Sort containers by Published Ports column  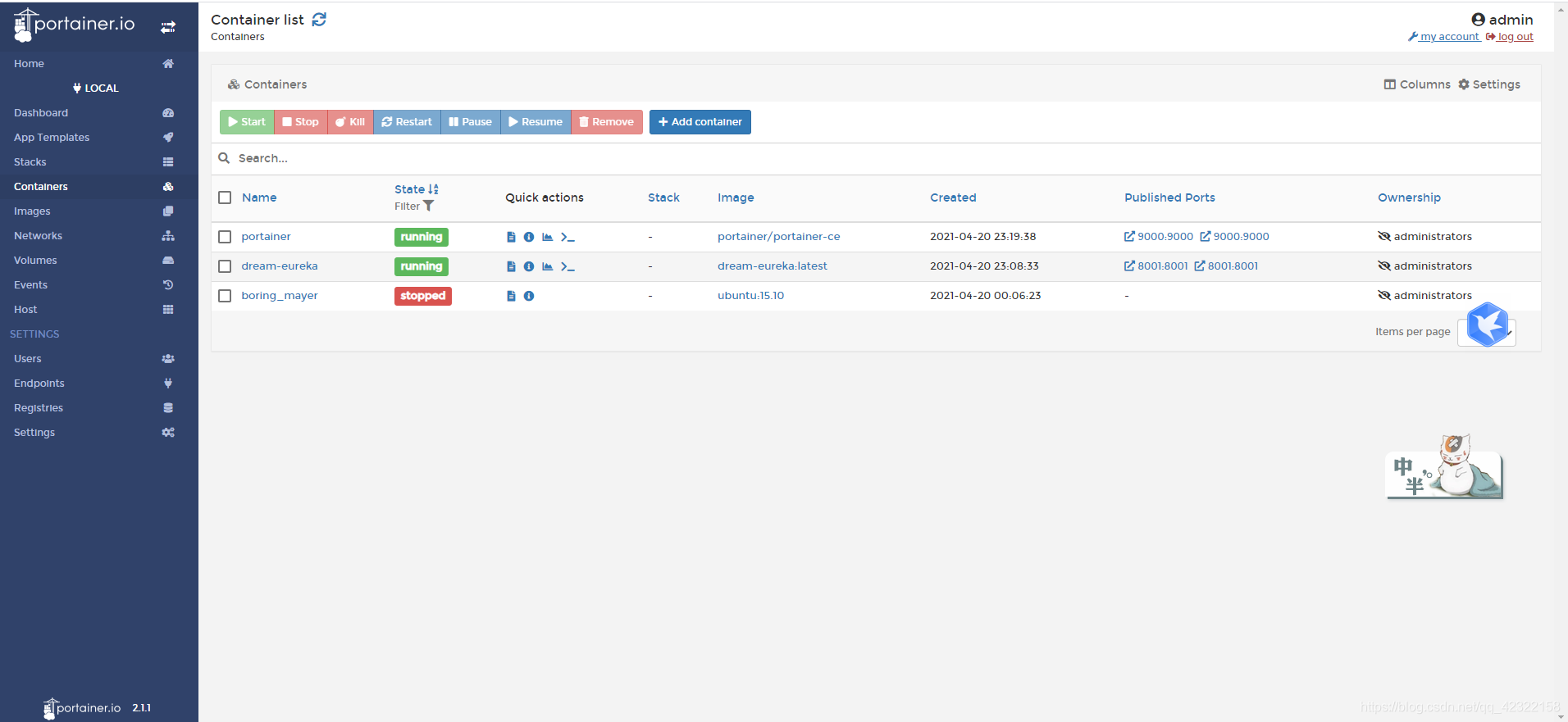[1169, 198]
